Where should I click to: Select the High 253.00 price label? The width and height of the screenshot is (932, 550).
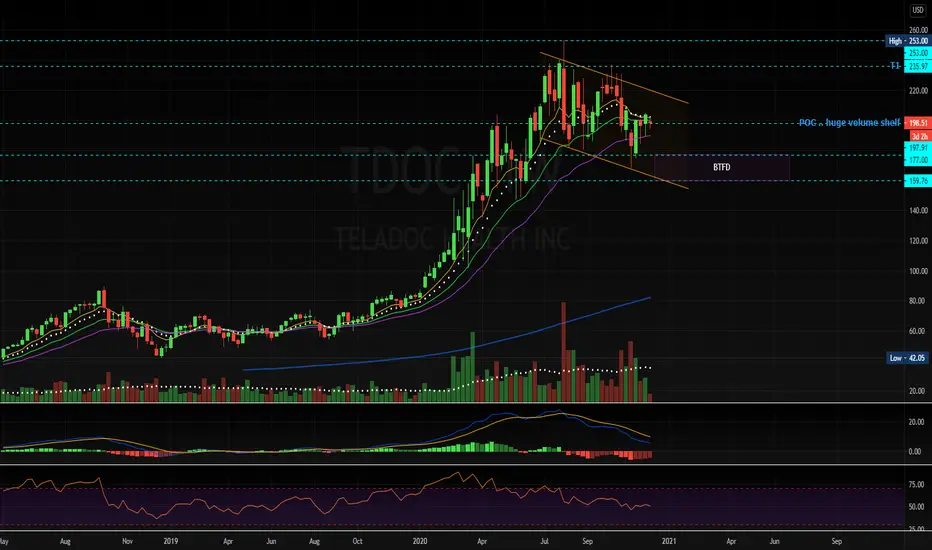pyautogui.click(x=907, y=41)
